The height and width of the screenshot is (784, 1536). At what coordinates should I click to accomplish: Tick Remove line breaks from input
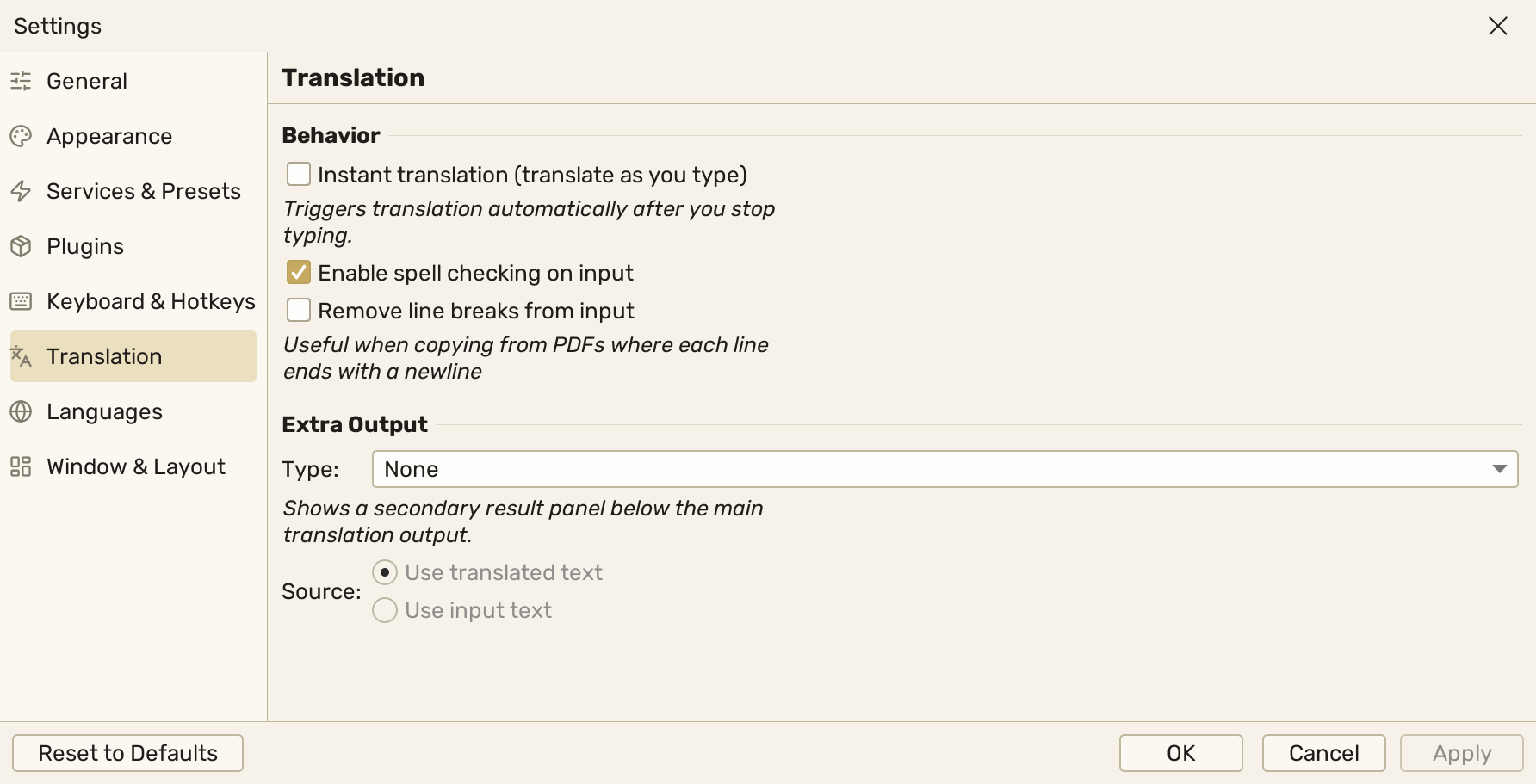pyautogui.click(x=299, y=311)
